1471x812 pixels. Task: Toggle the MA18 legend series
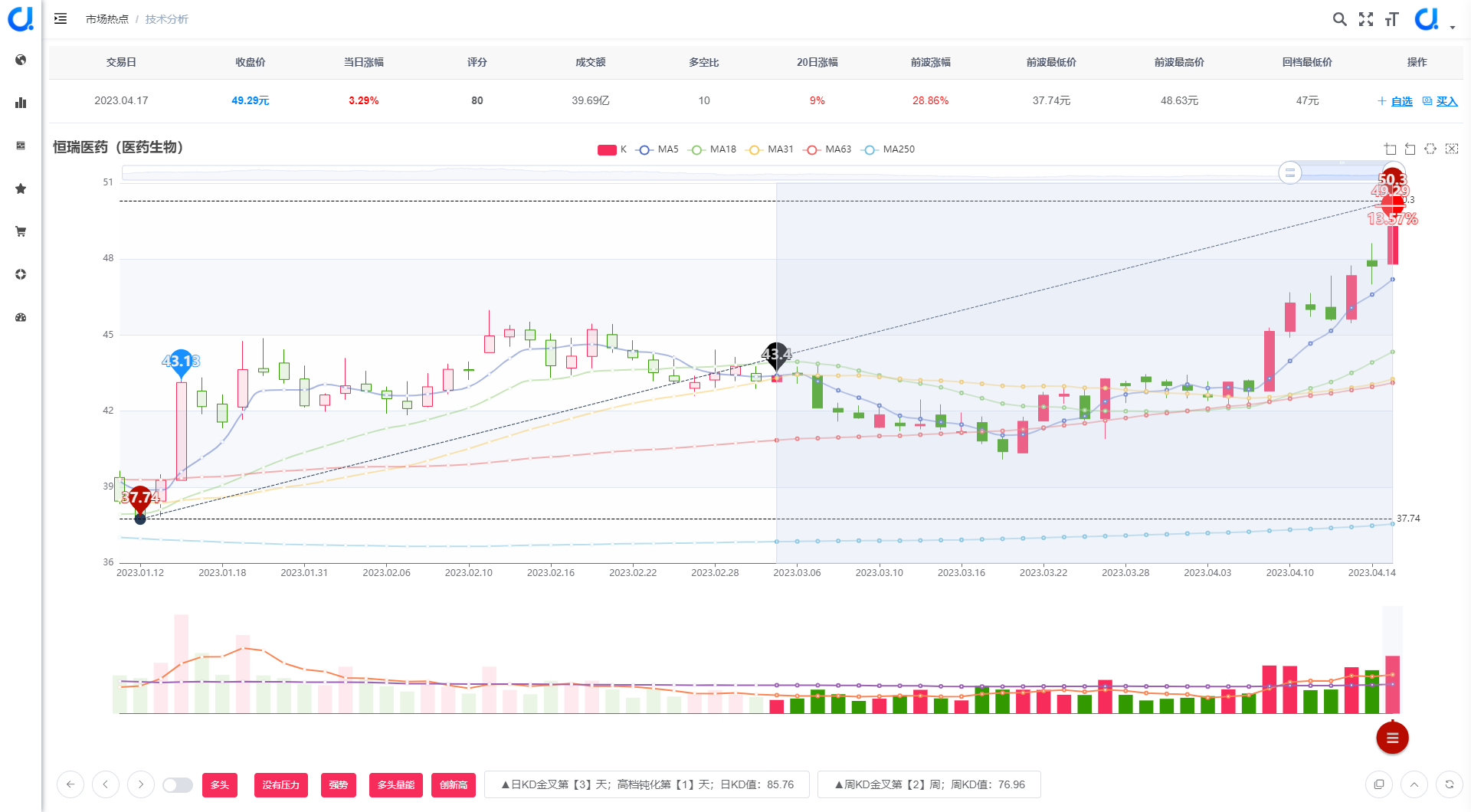coord(713,149)
